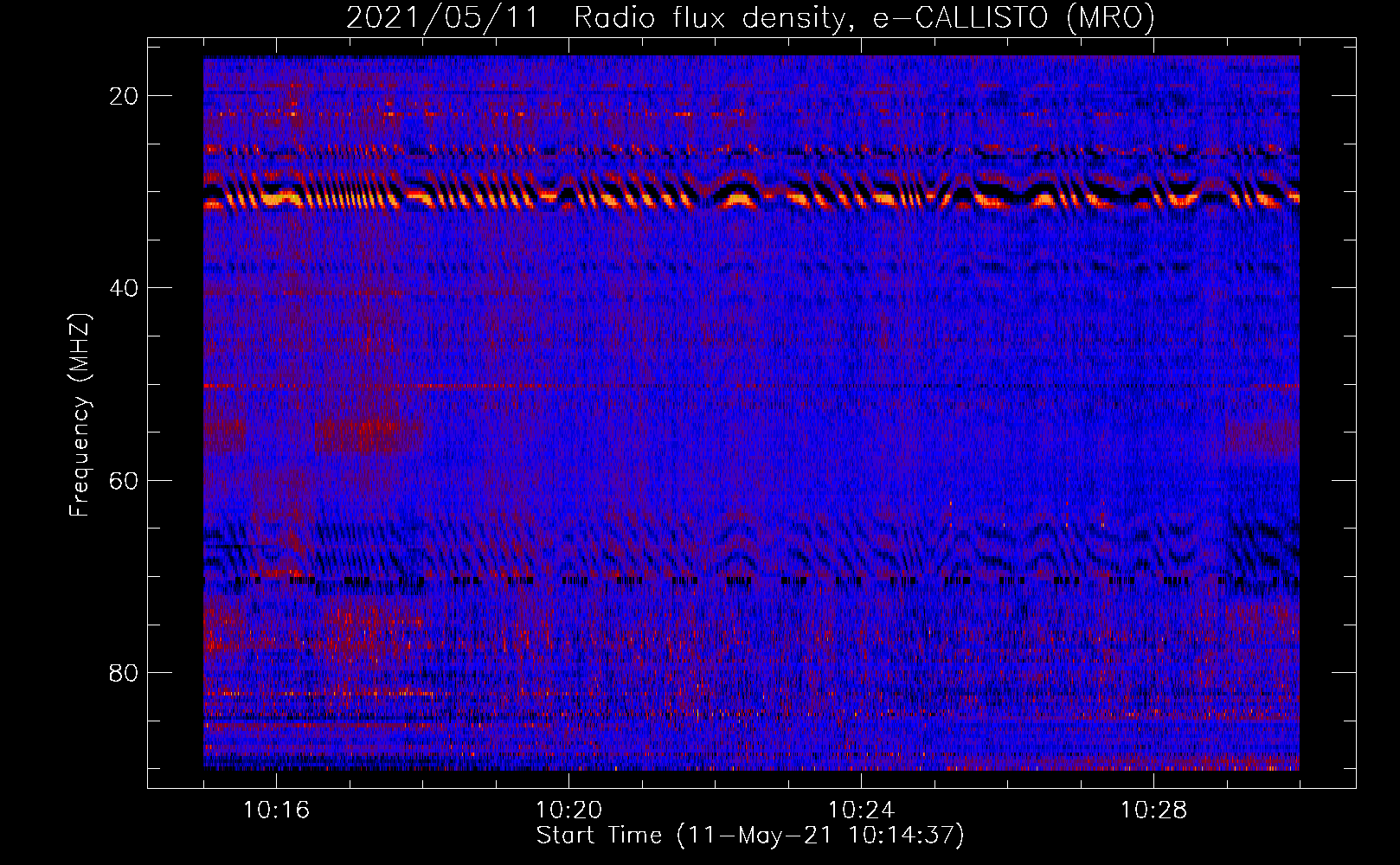Click the 80 MHz frequency tick label
Viewport: 1400px width, 865px height.
(x=125, y=672)
